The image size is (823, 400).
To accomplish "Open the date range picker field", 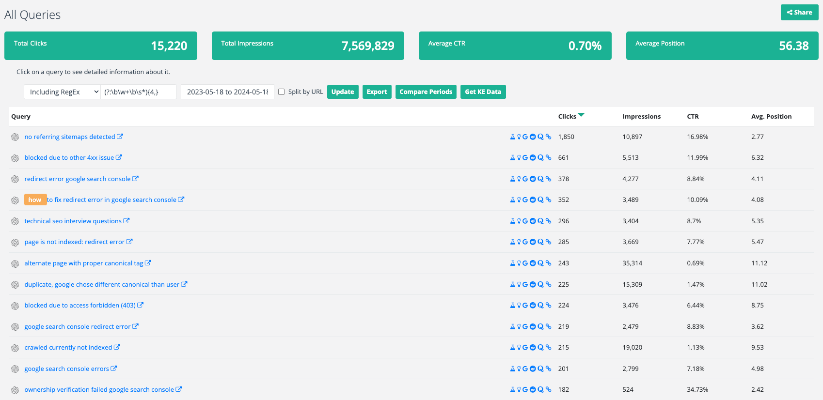I will coord(226,92).
